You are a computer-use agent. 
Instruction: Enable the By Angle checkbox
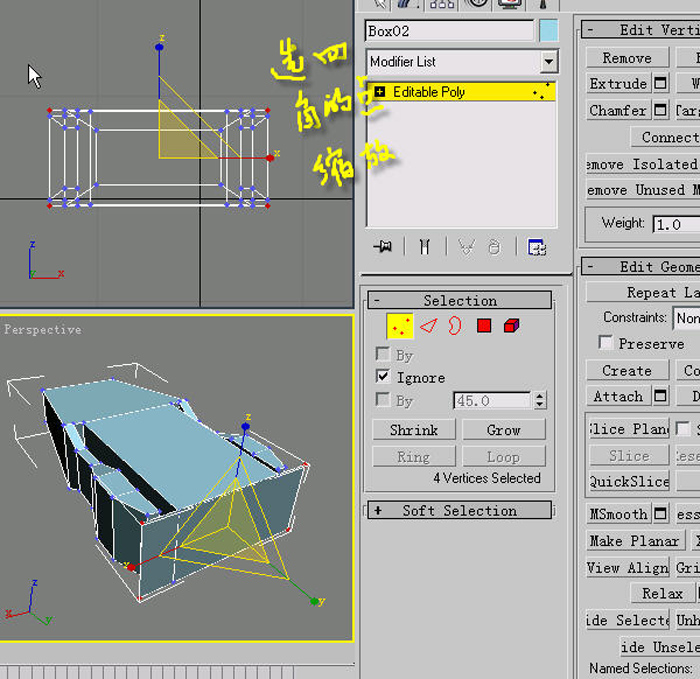pyautogui.click(x=383, y=399)
